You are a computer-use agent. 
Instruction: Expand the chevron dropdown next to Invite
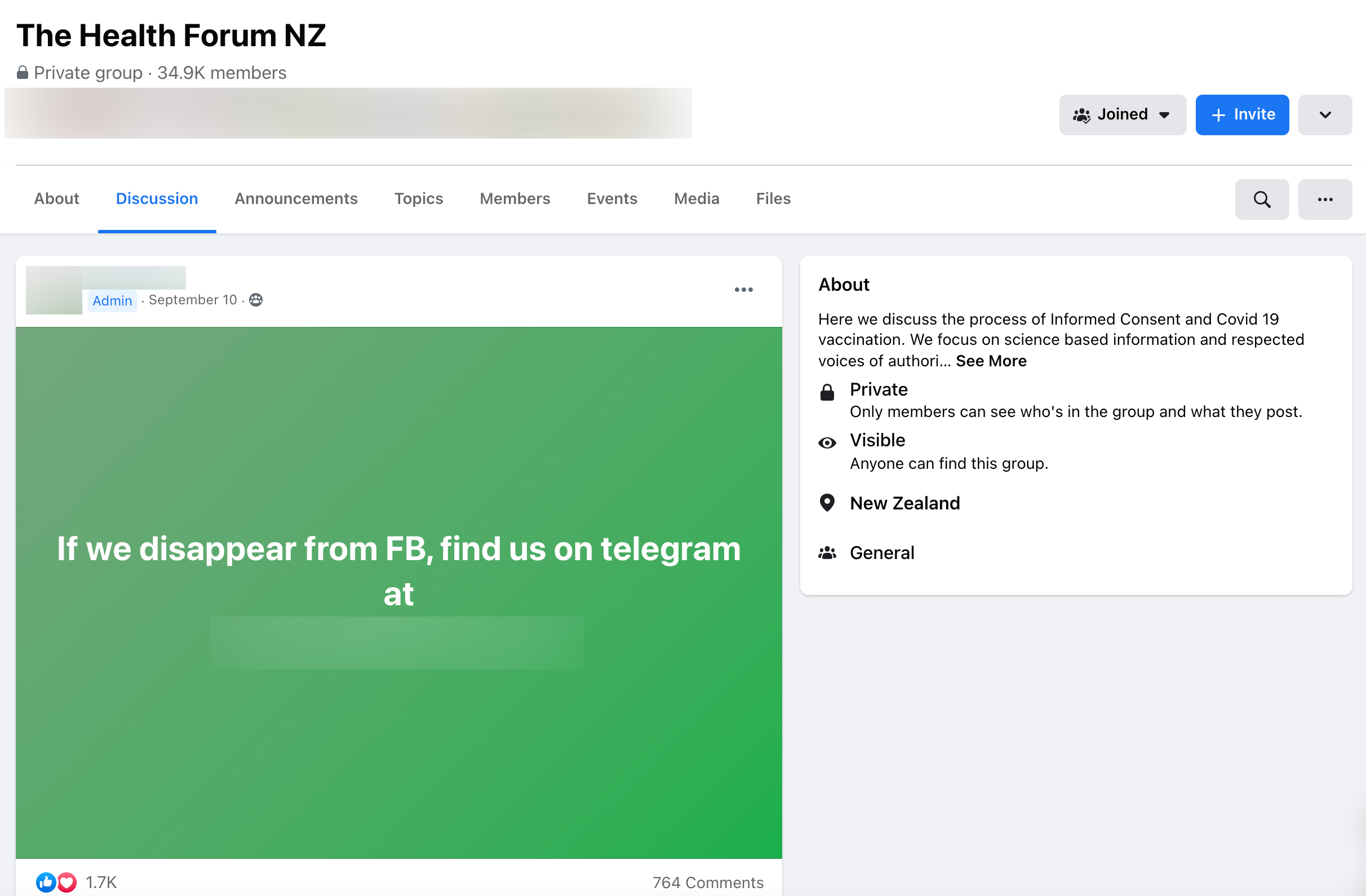(x=1325, y=115)
